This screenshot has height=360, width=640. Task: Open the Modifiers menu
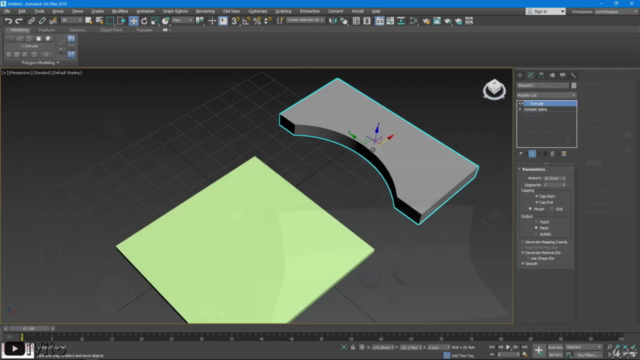[x=120, y=11]
